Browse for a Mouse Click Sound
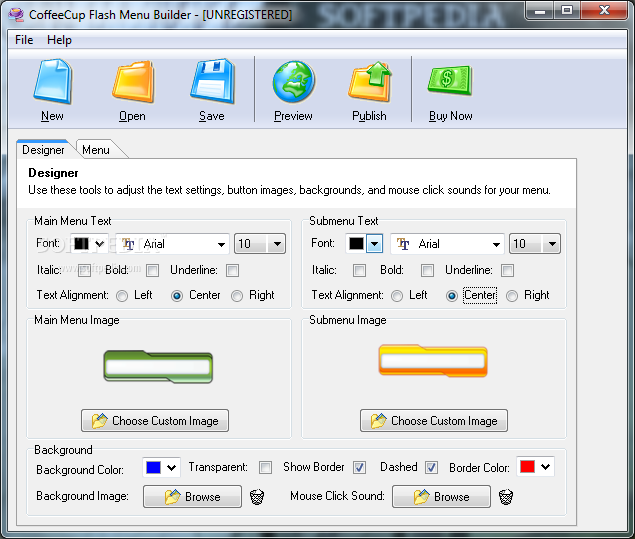The width and height of the screenshot is (635, 539). pos(441,496)
